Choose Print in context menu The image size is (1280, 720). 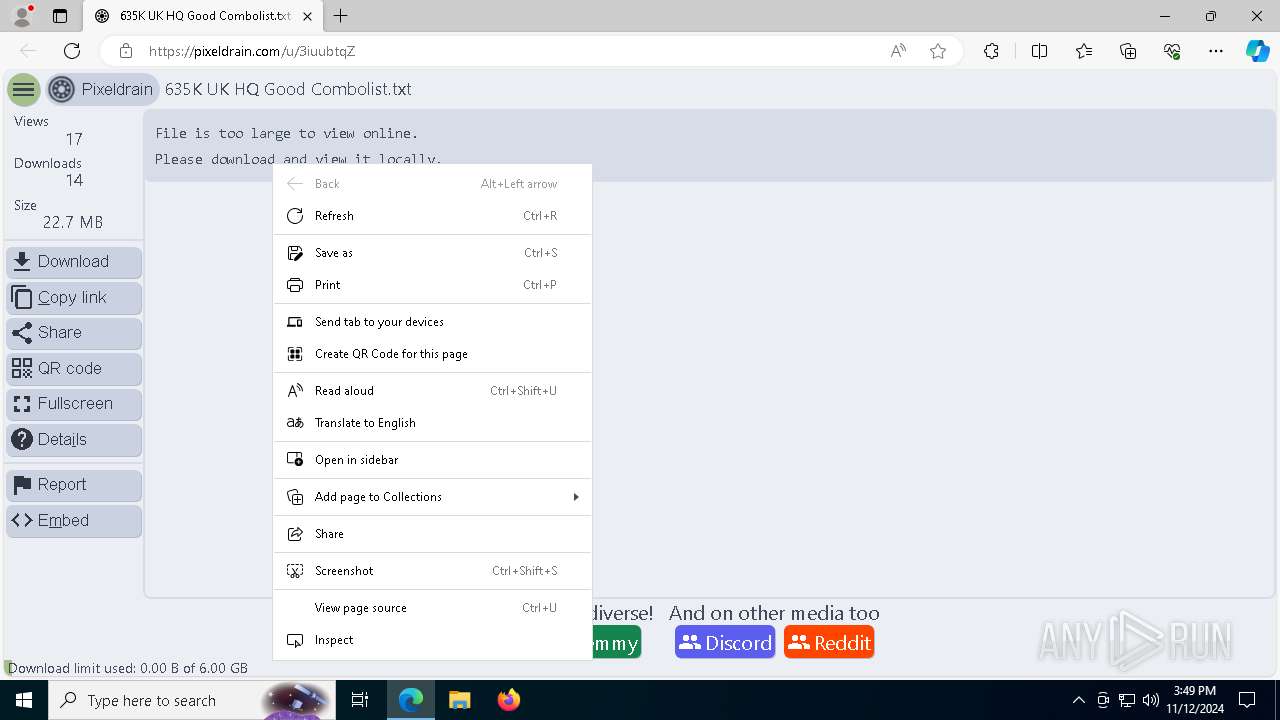click(x=432, y=285)
